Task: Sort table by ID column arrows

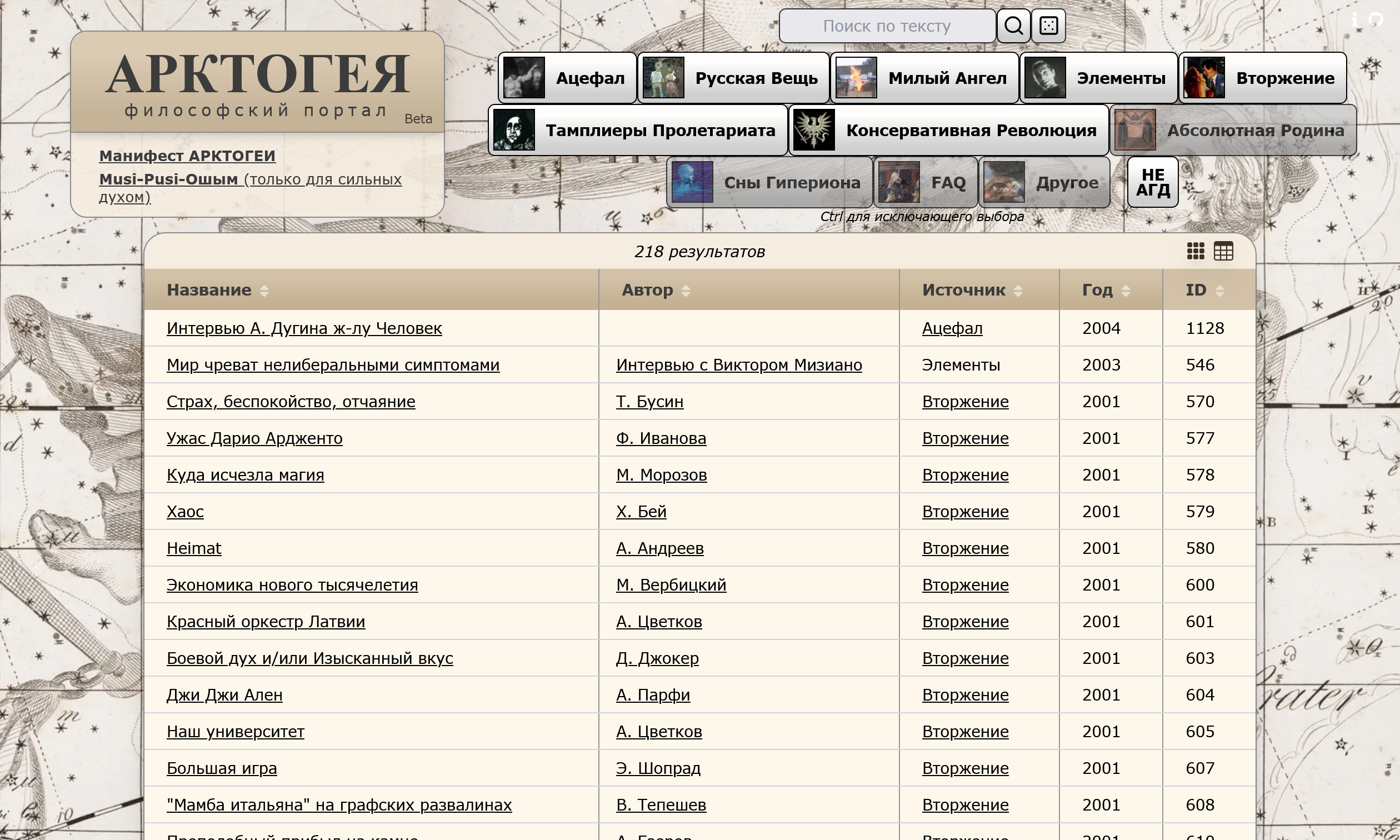Action: pyautogui.click(x=1219, y=291)
